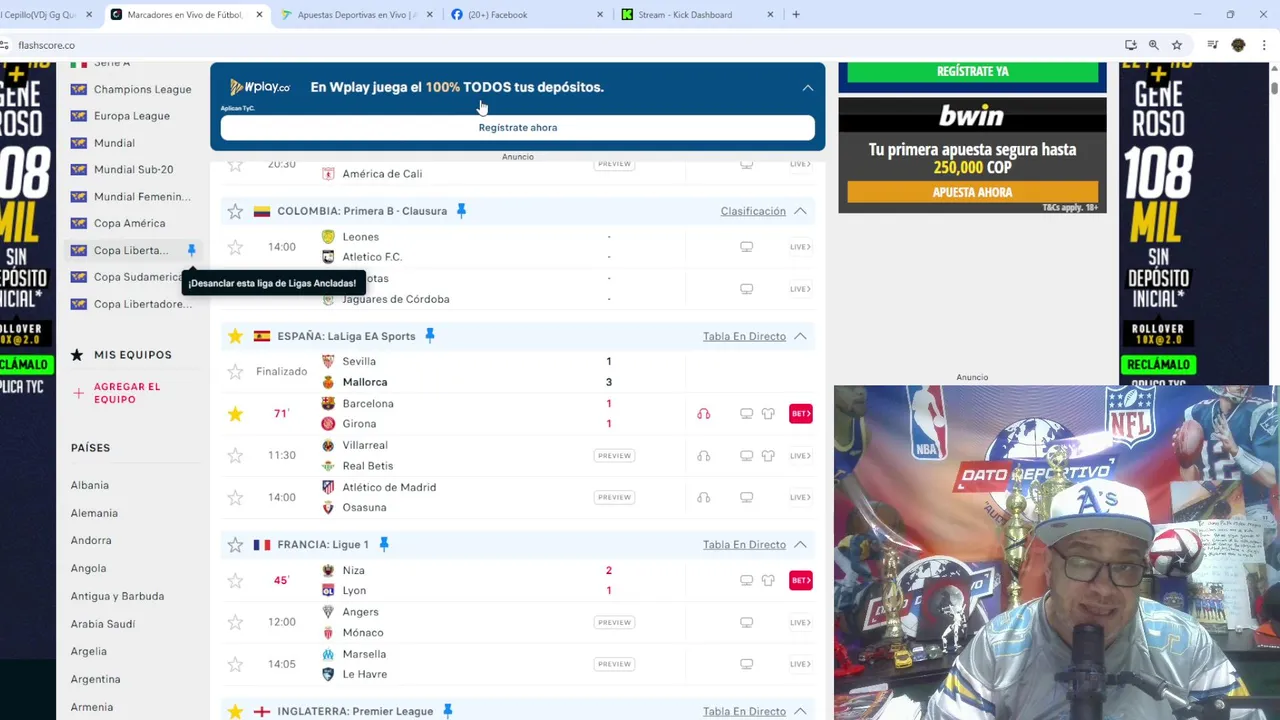Unpin LaLiga EA Sports pin icon
This screenshot has height=720, width=1280.
pyautogui.click(x=430, y=336)
